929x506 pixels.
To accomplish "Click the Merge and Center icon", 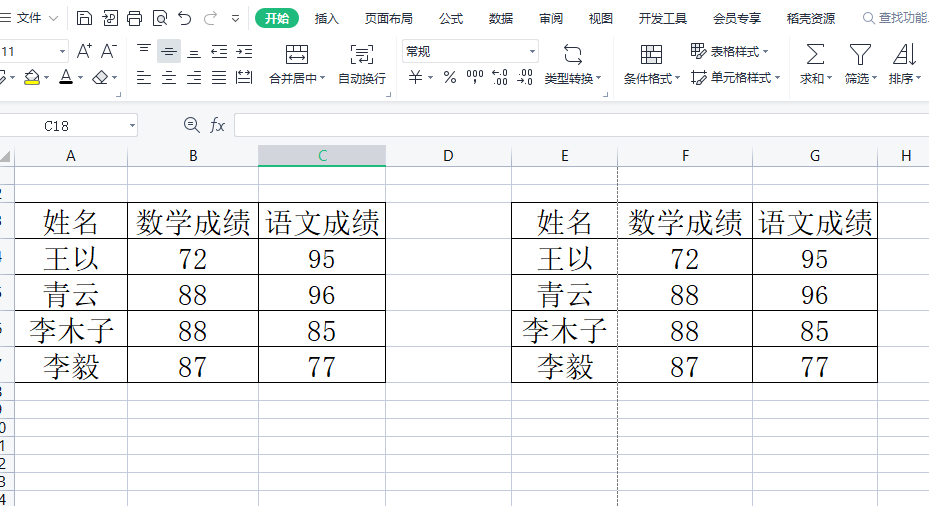I will click(x=297, y=54).
